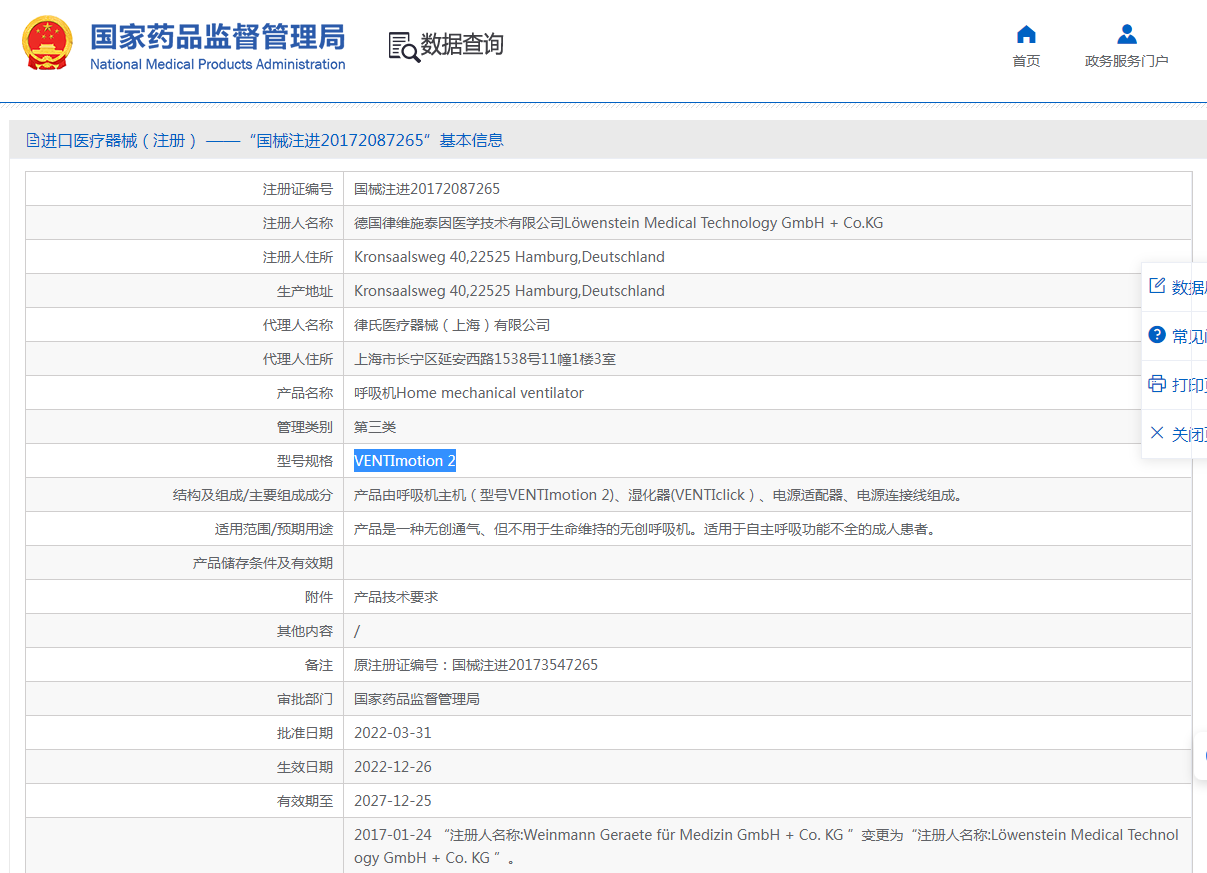
Task: Click the 原注册证编号 remark value
Action: pyautogui.click(x=476, y=665)
